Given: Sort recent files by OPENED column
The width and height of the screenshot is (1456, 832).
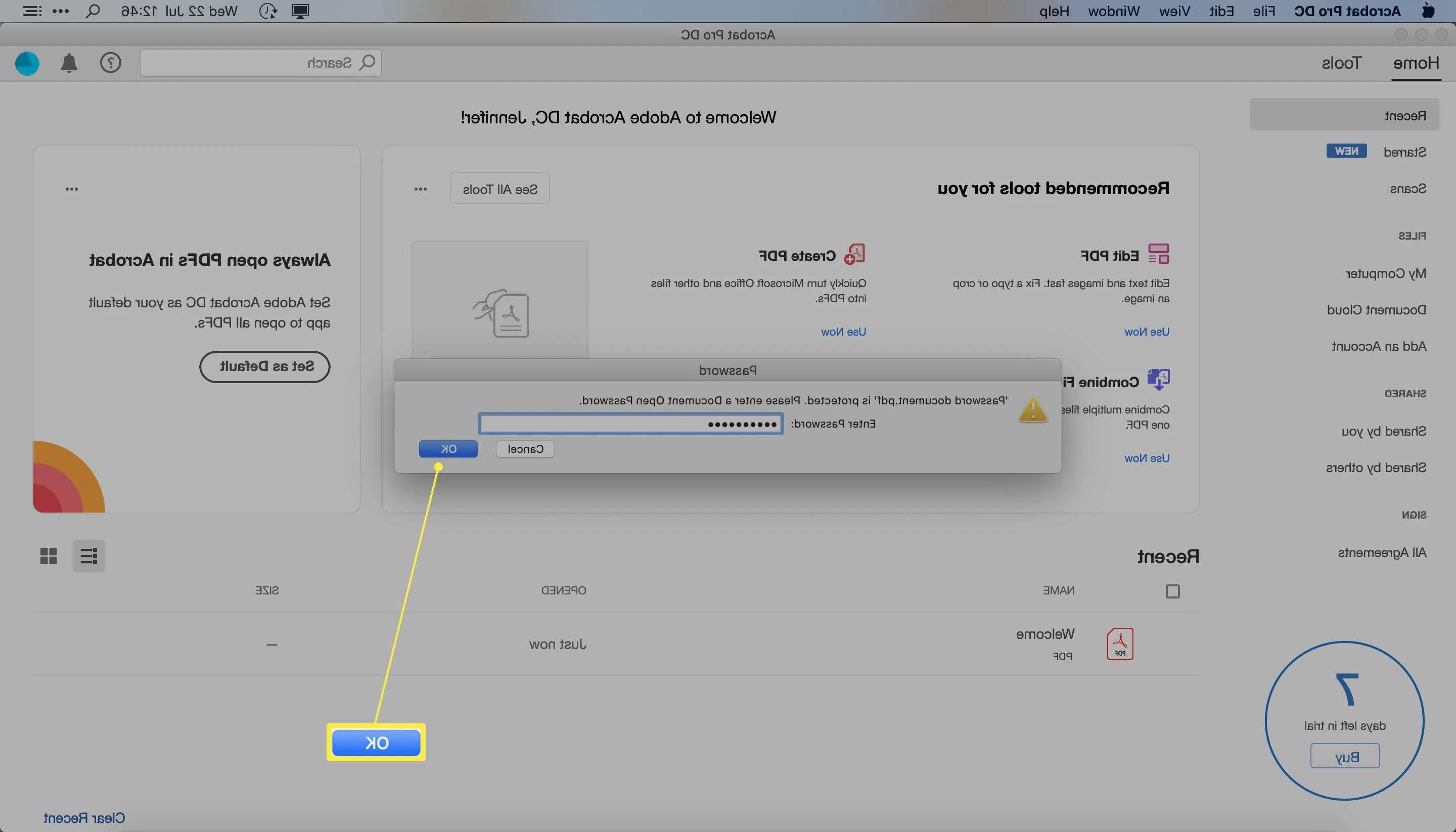Looking at the screenshot, I should pos(563,590).
